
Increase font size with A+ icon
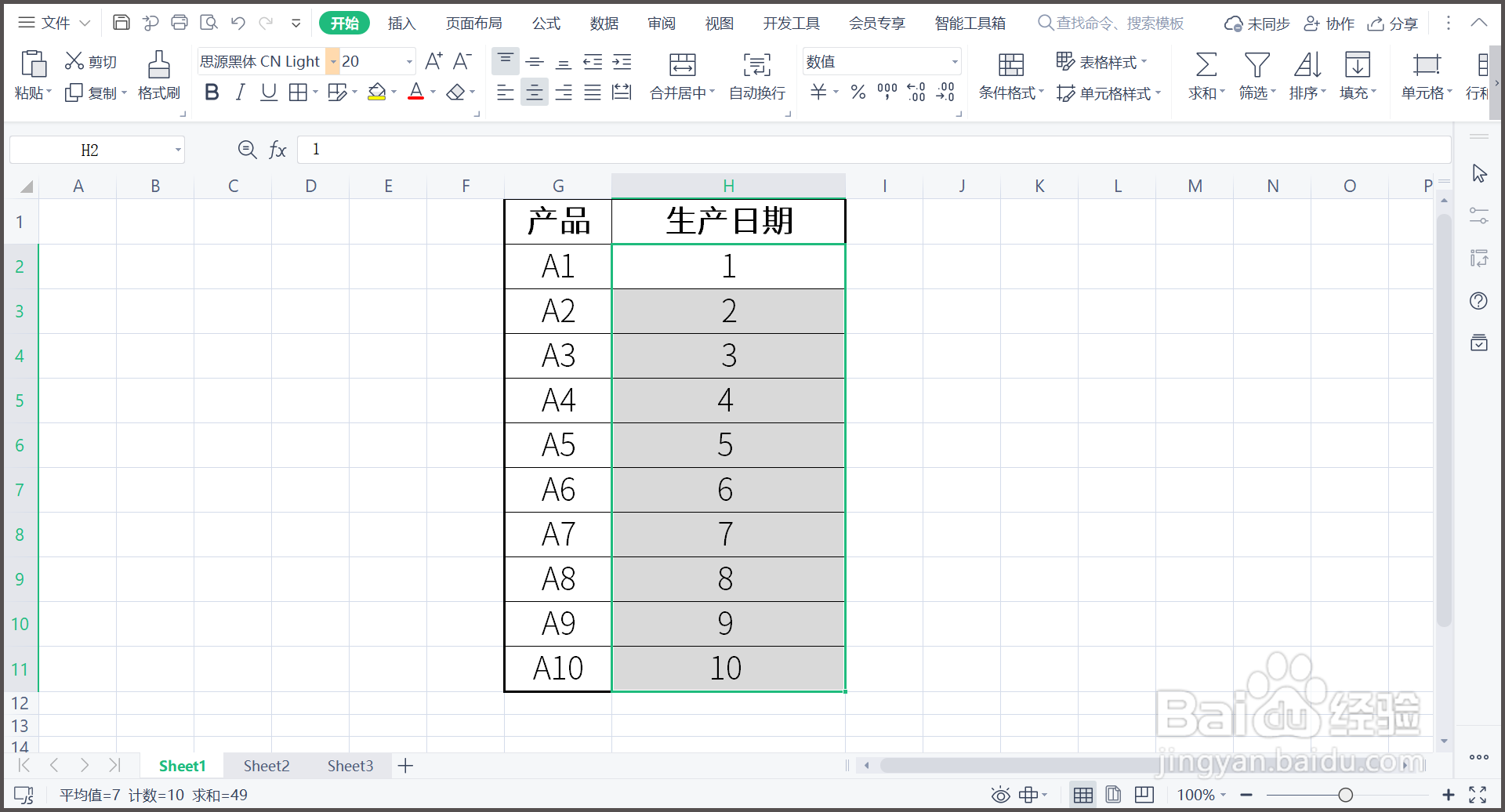click(x=433, y=61)
